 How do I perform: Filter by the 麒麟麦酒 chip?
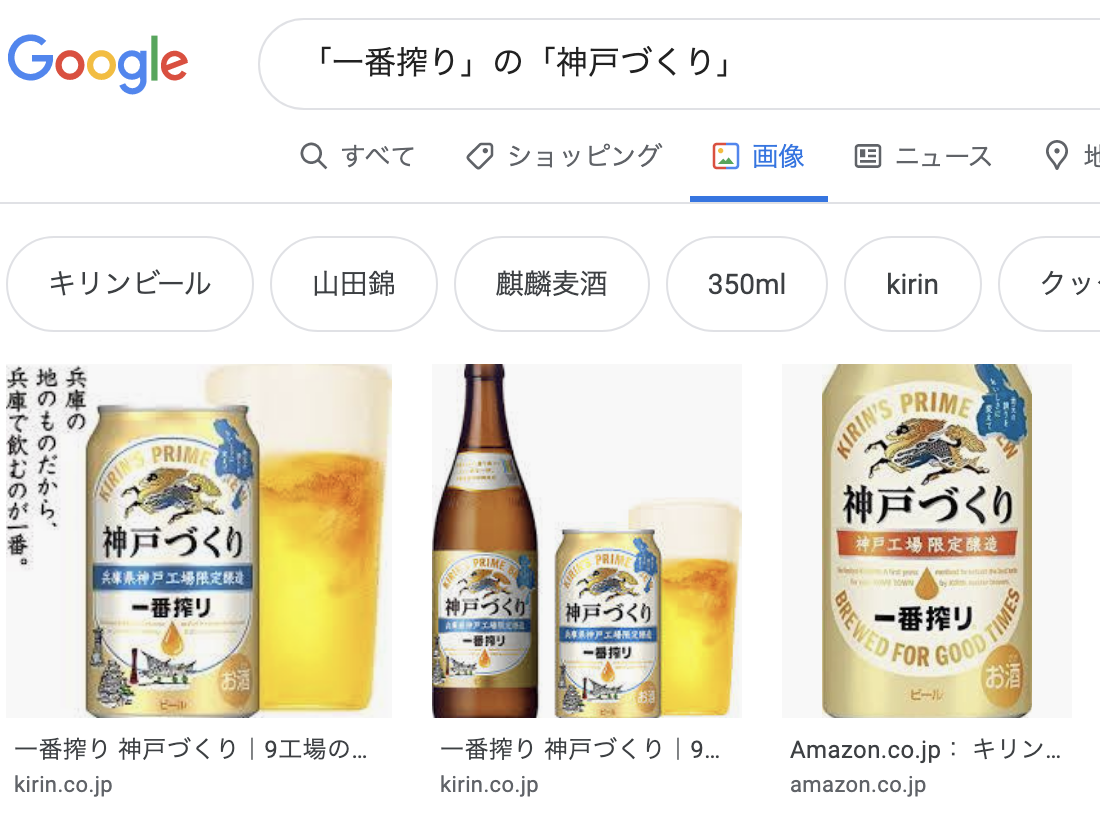pos(551,284)
